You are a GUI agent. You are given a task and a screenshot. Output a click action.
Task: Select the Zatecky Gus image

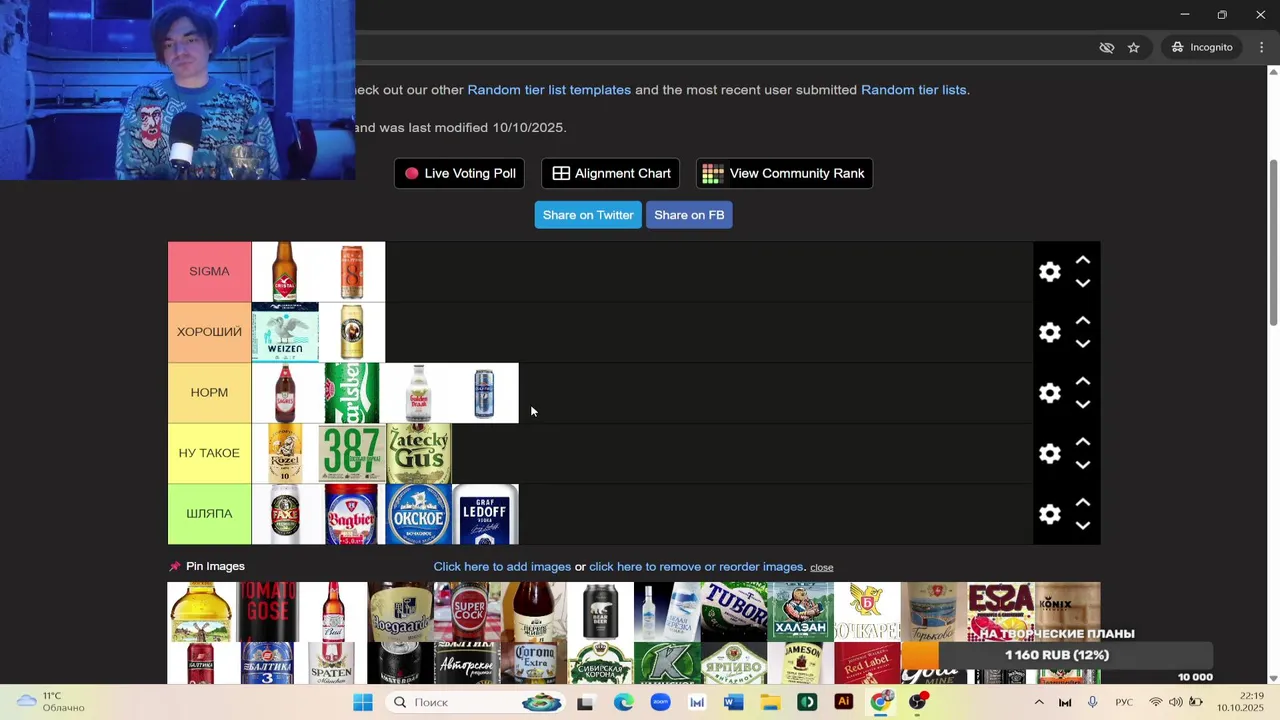click(x=419, y=453)
